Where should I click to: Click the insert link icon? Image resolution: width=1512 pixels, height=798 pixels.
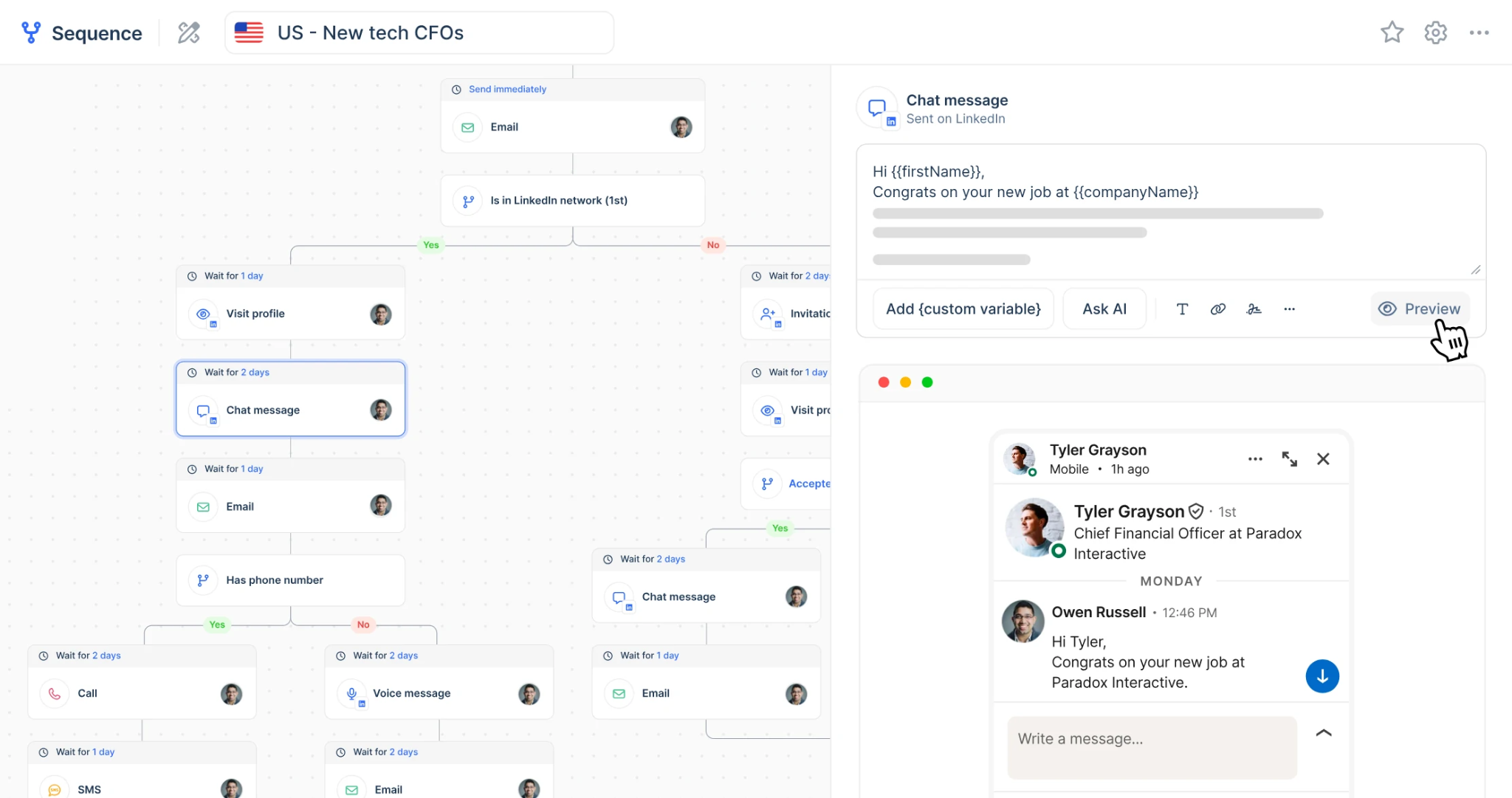(1218, 309)
